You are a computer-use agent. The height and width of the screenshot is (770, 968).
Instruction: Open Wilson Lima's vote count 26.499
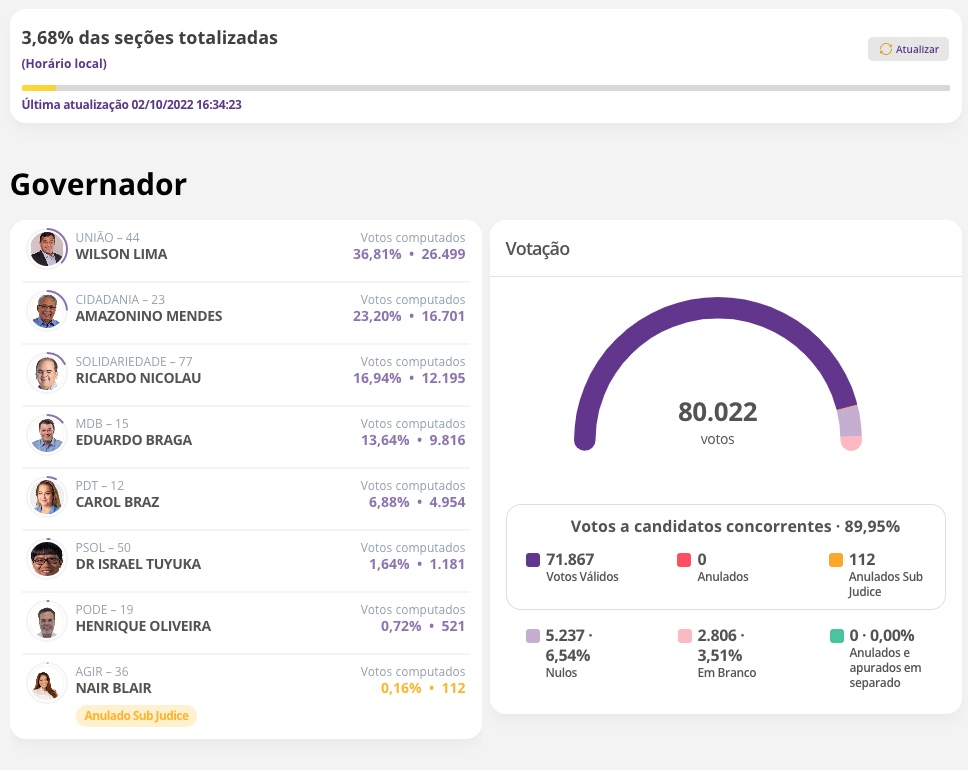(x=445, y=254)
